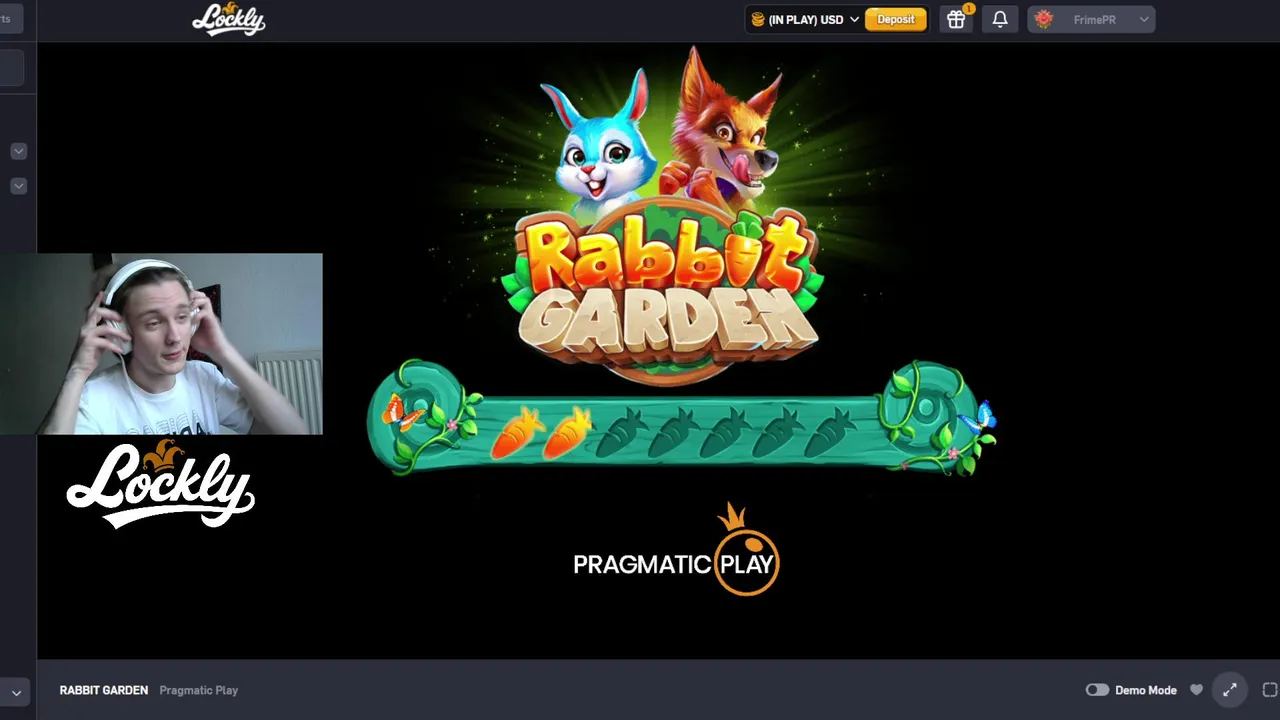Image resolution: width=1280 pixels, height=720 pixels.
Task: Click the Deposit button
Action: 895,20
